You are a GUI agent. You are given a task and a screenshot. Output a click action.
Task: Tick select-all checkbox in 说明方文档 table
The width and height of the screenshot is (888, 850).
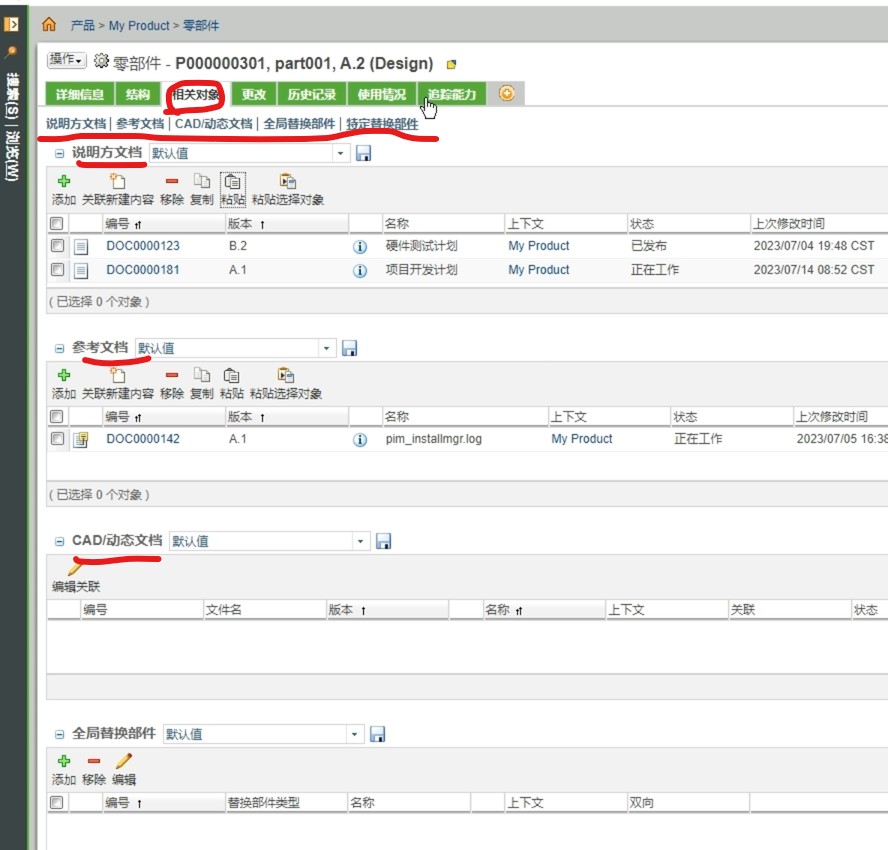point(57,223)
